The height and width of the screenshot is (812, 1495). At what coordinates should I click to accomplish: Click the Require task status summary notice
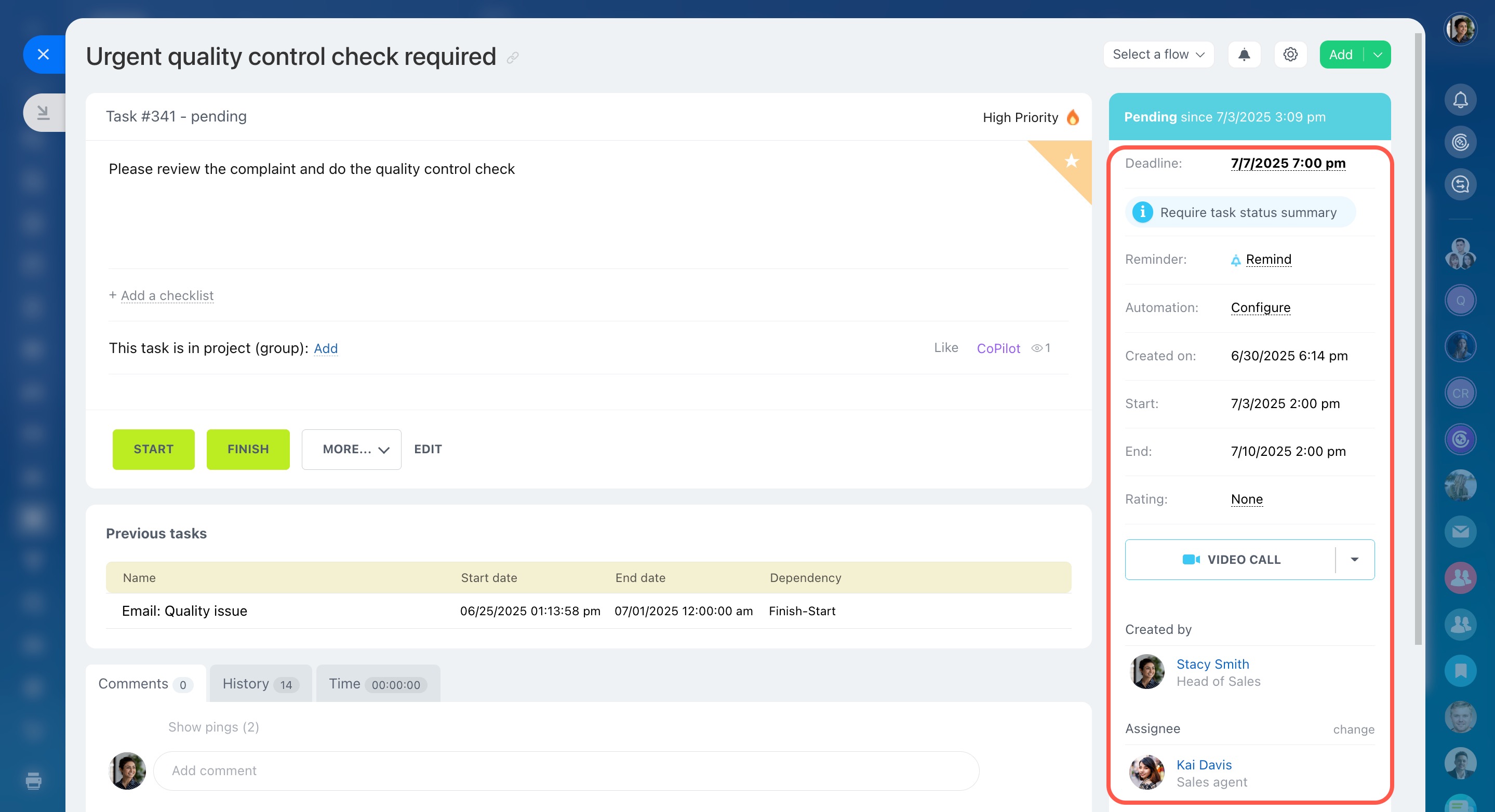coord(1240,212)
